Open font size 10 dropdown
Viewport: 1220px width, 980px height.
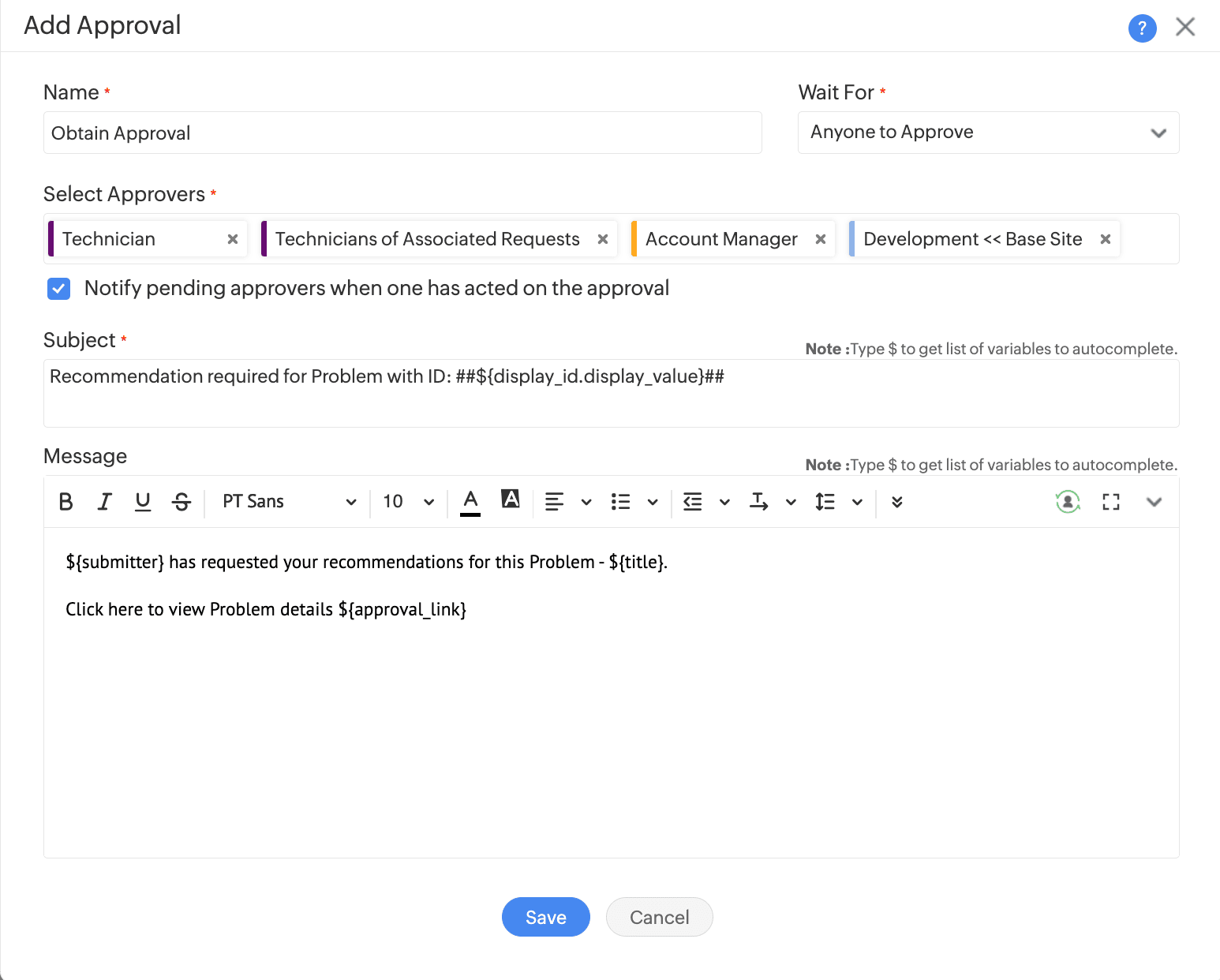[408, 502]
